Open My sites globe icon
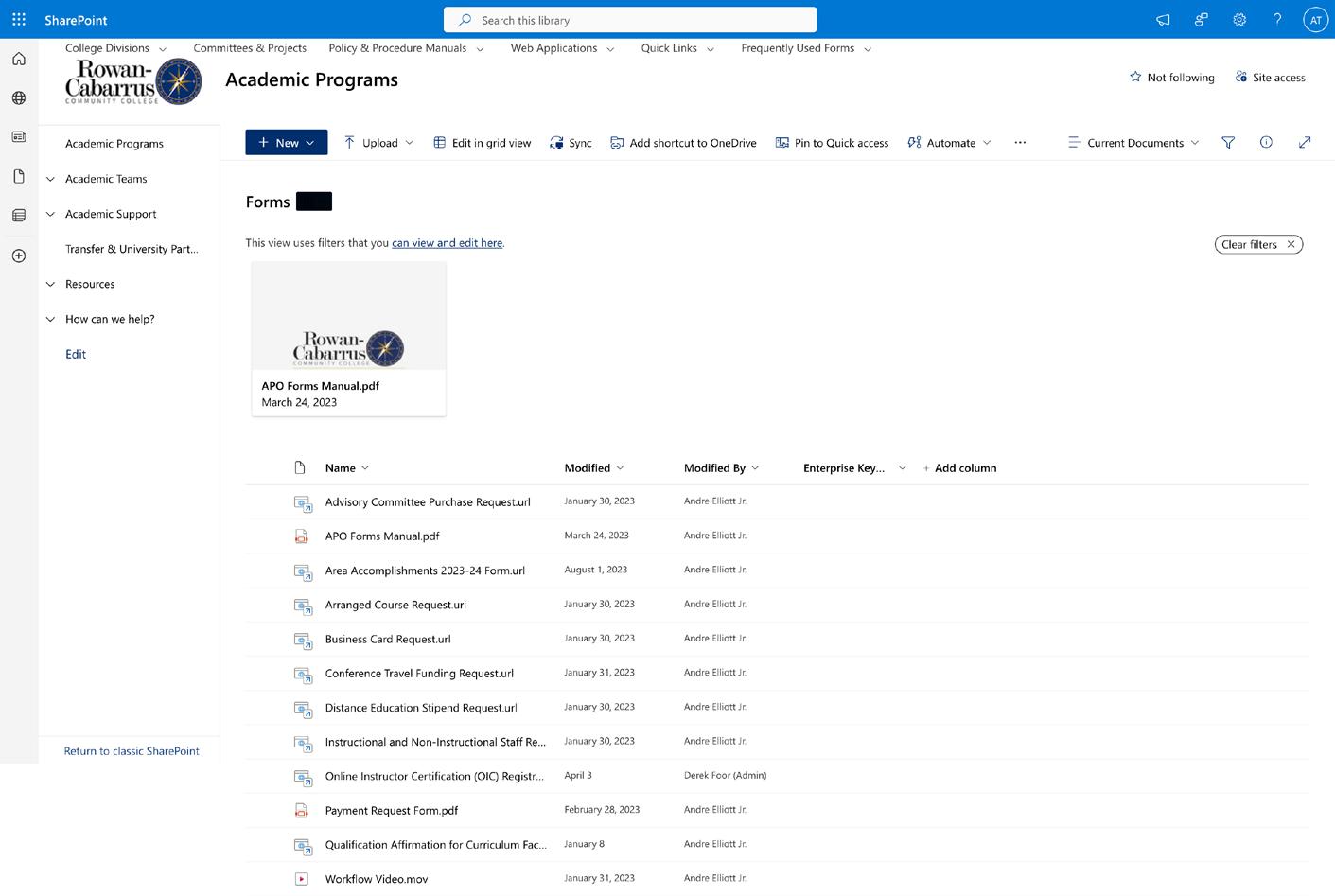Viewport: 1335px width, 896px height. coord(19,97)
